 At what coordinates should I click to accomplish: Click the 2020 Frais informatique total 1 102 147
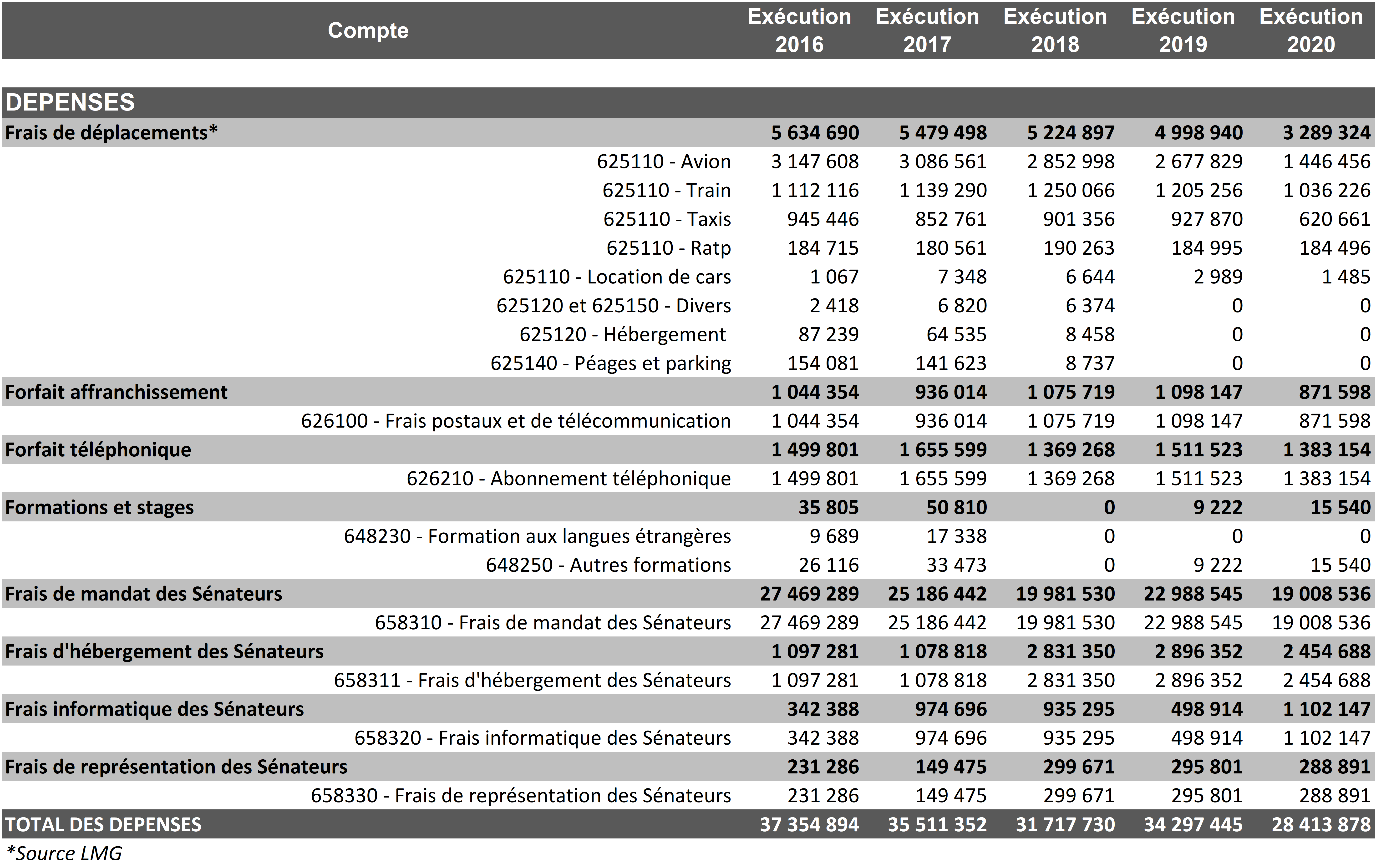click(x=1326, y=709)
